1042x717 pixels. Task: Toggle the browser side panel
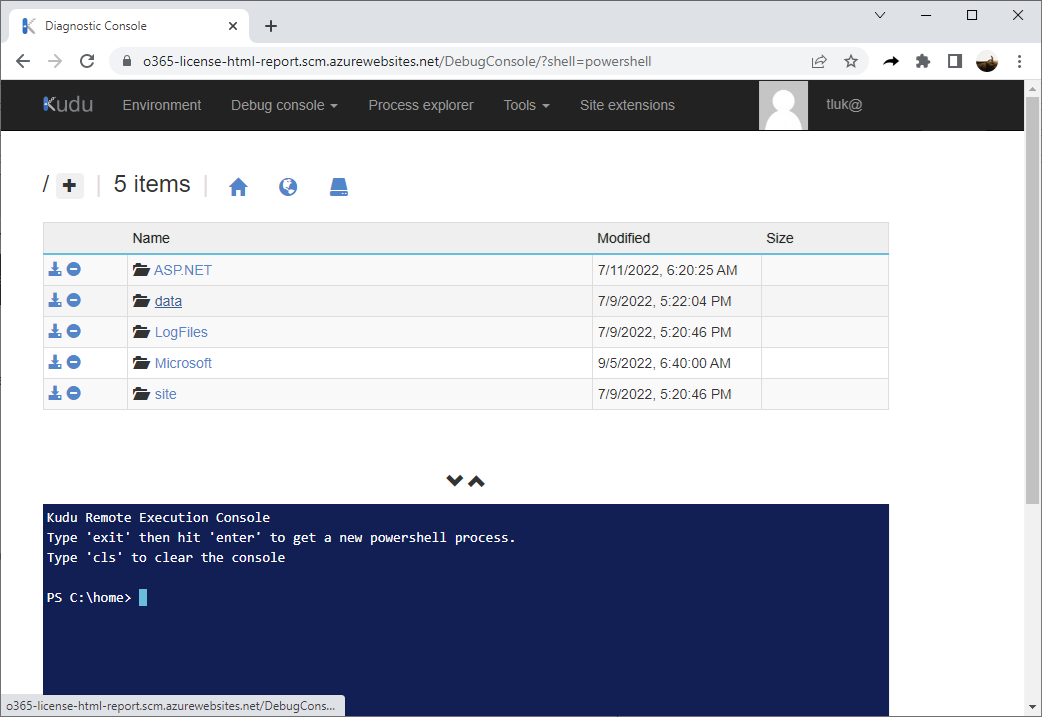[x=955, y=61]
